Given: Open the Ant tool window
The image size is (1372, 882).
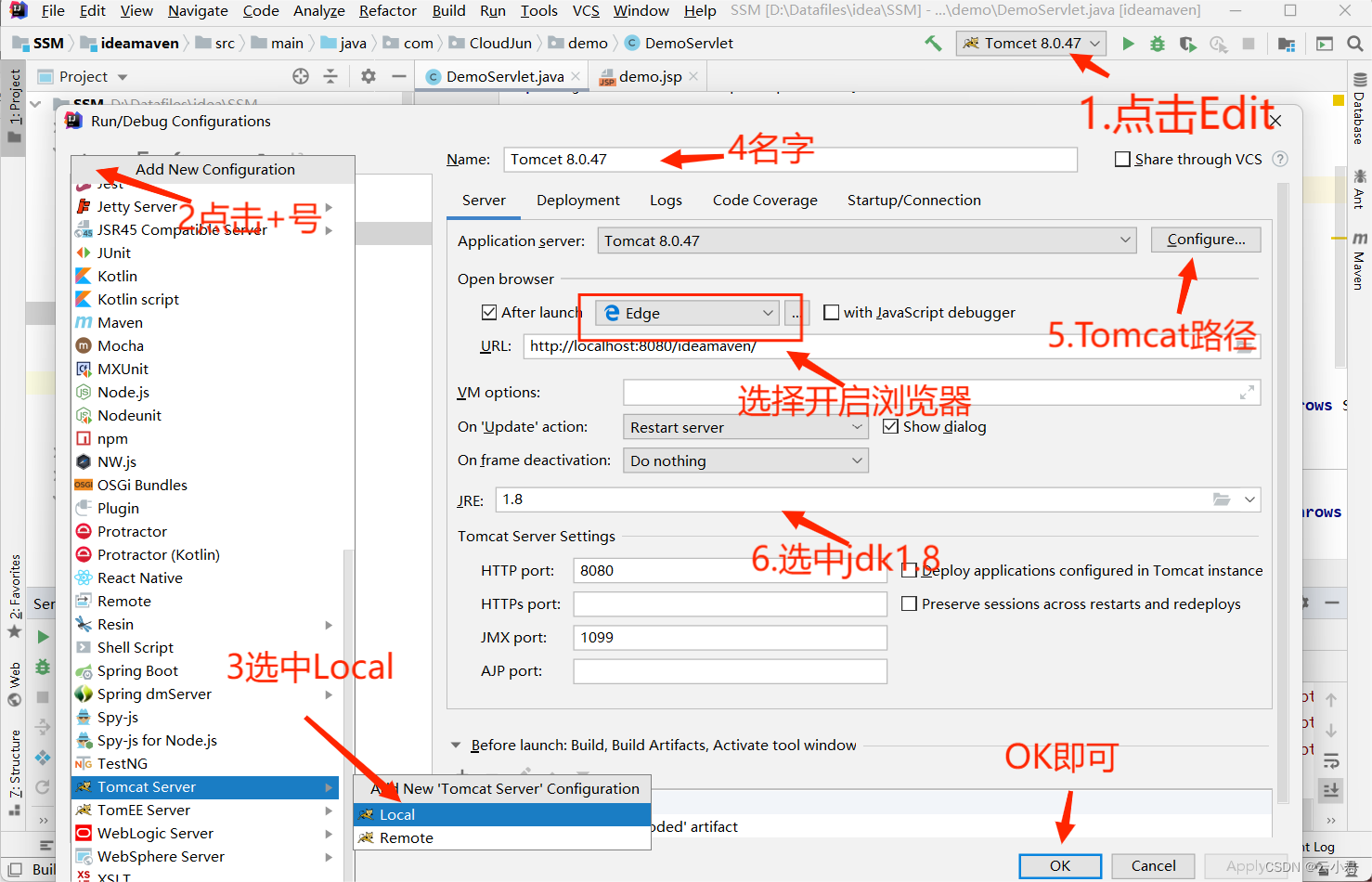Looking at the screenshot, I should (1359, 188).
